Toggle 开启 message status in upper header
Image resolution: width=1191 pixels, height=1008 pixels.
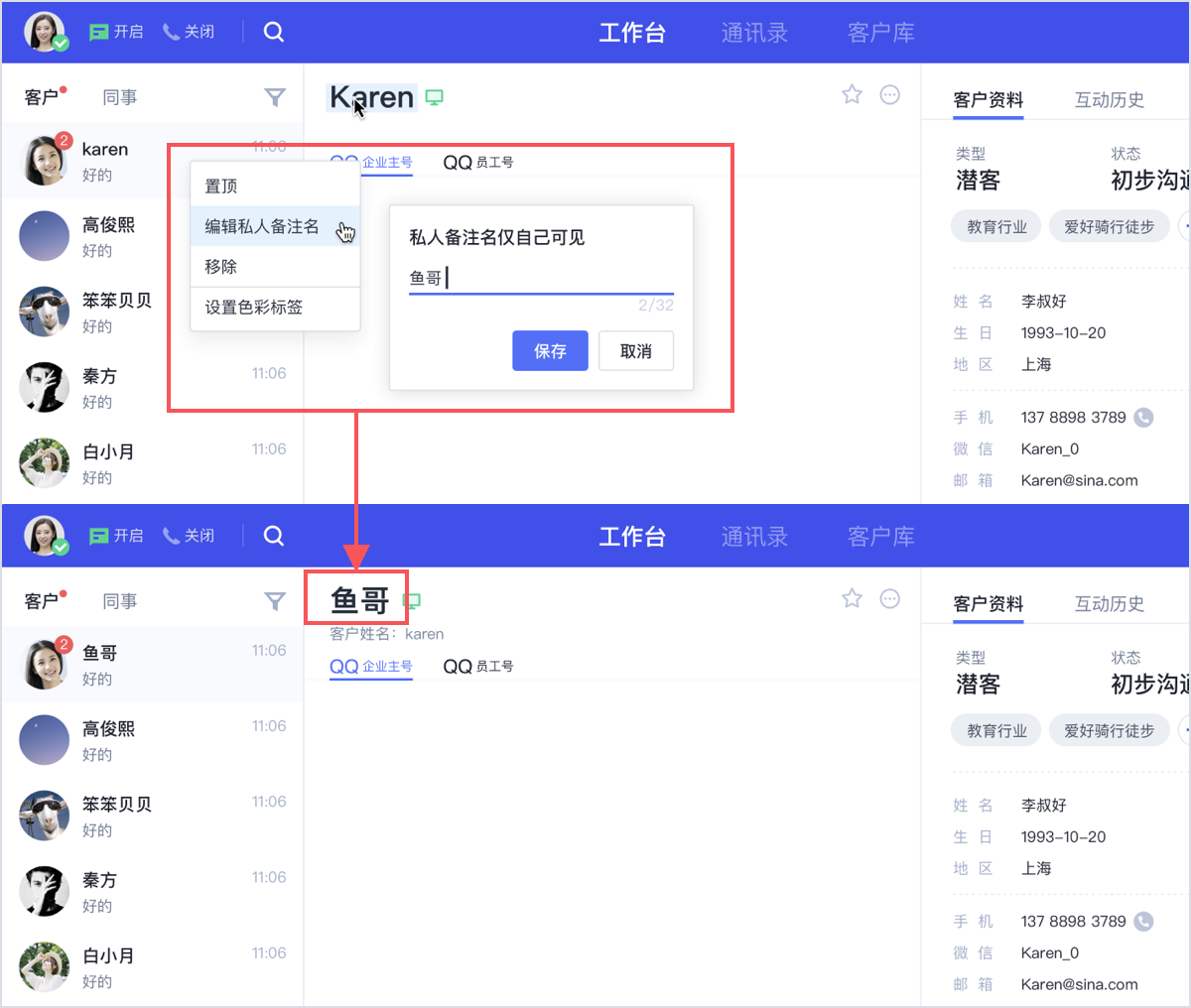[x=116, y=32]
